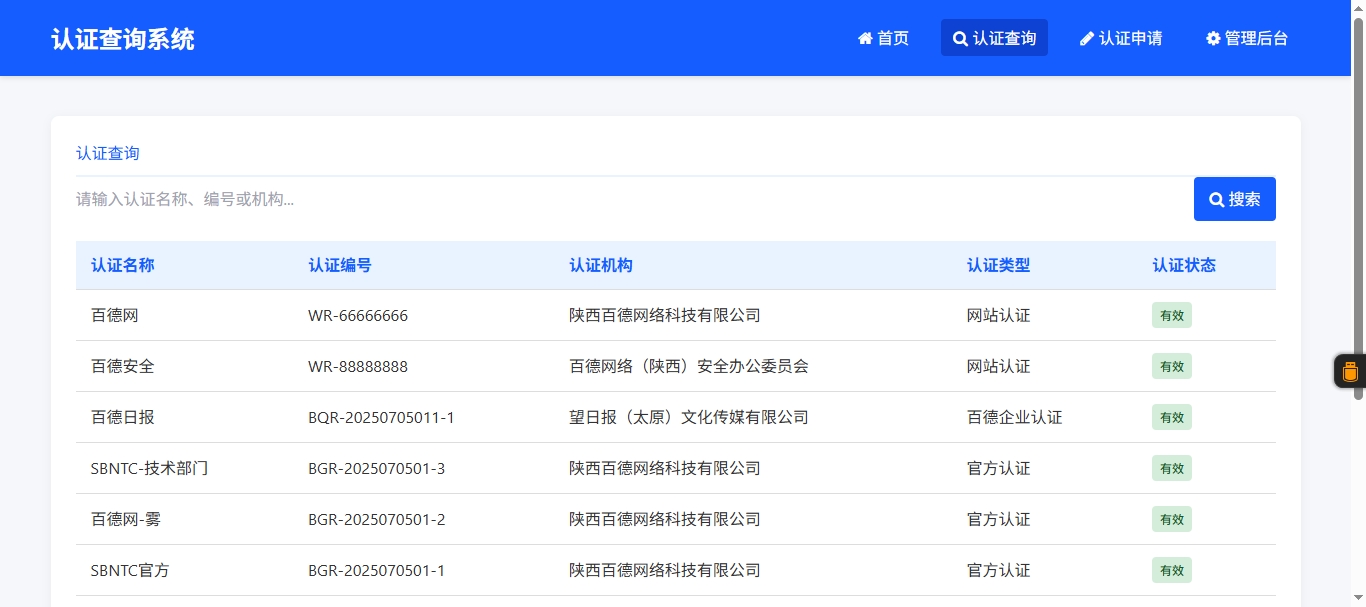
Task: Click the gear icon beside 管理后台
Action: 1213,39
